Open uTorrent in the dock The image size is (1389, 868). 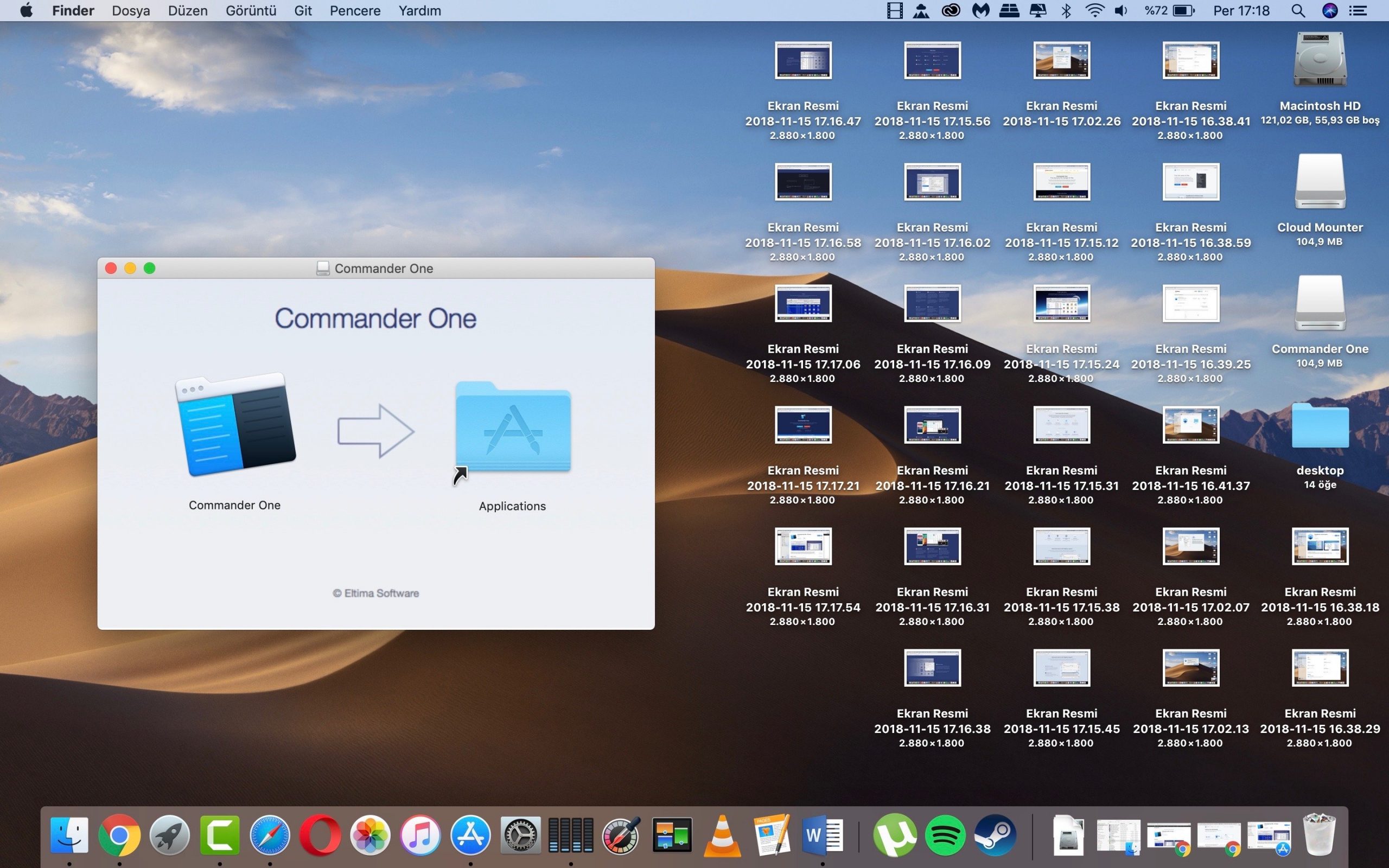[894, 835]
